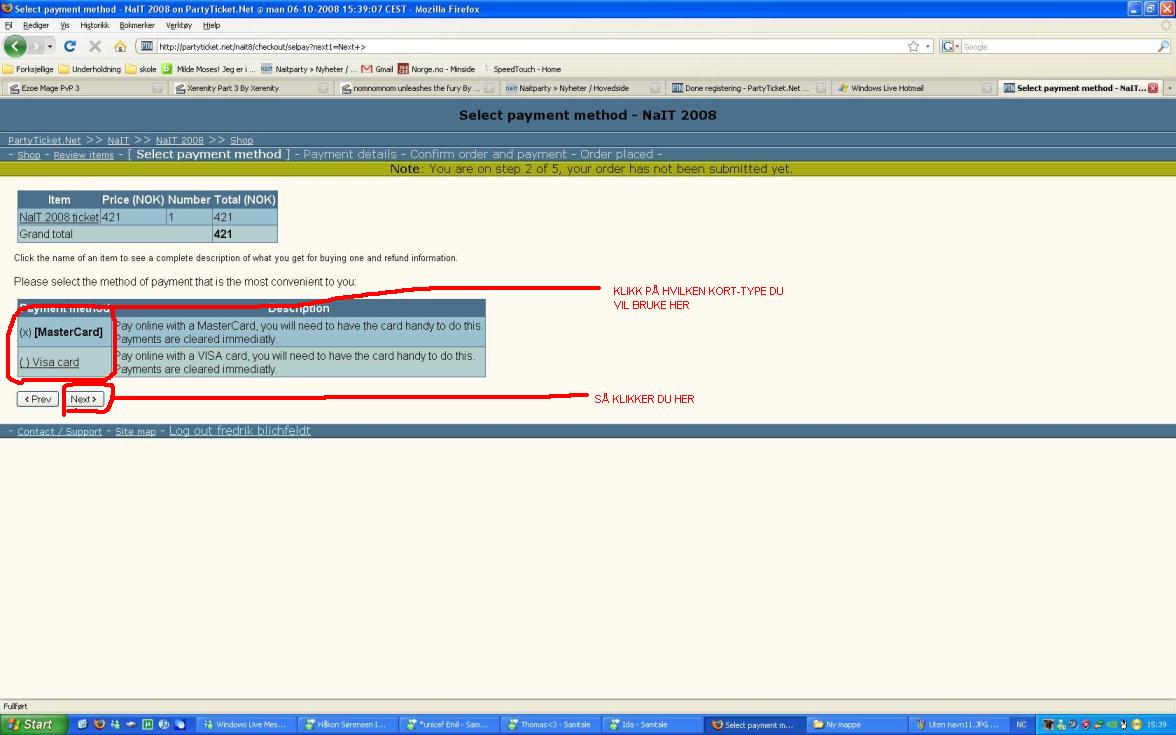Click the Next button
Image resolution: width=1176 pixels, height=735 pixels.
[82, 399]
